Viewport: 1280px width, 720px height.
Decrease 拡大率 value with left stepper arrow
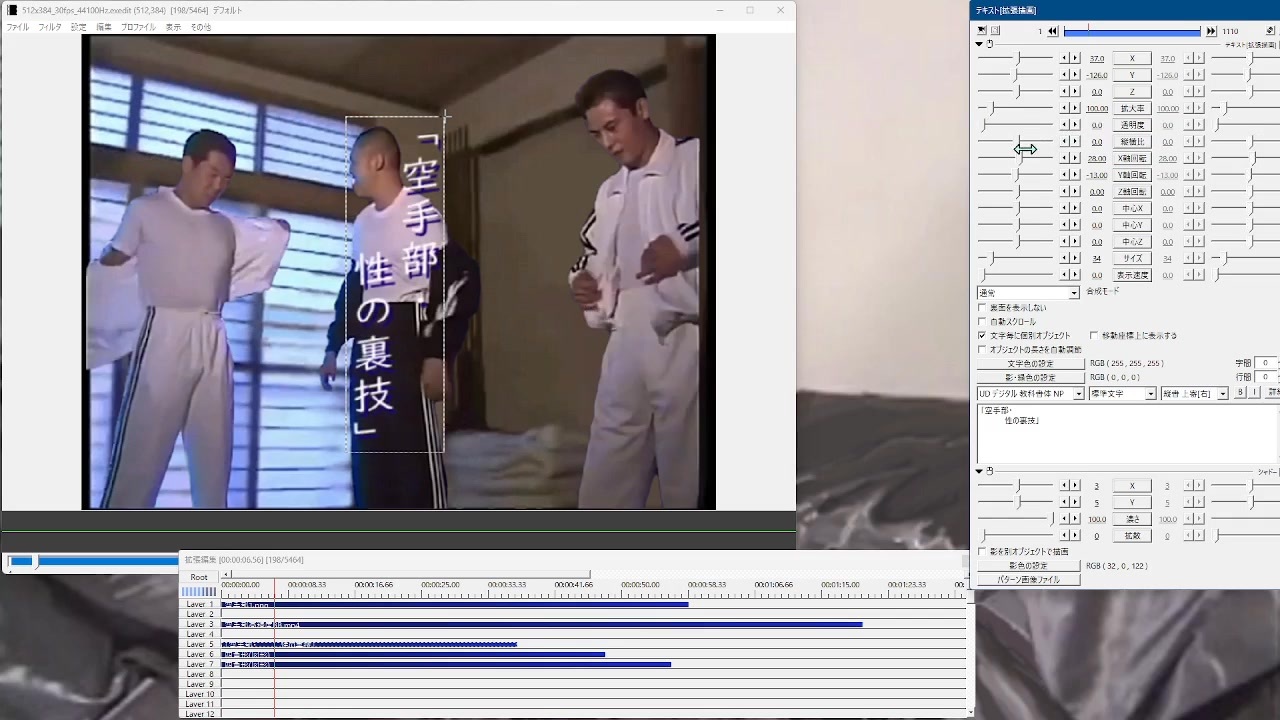pyautogui.click(x=1065, y=109)
